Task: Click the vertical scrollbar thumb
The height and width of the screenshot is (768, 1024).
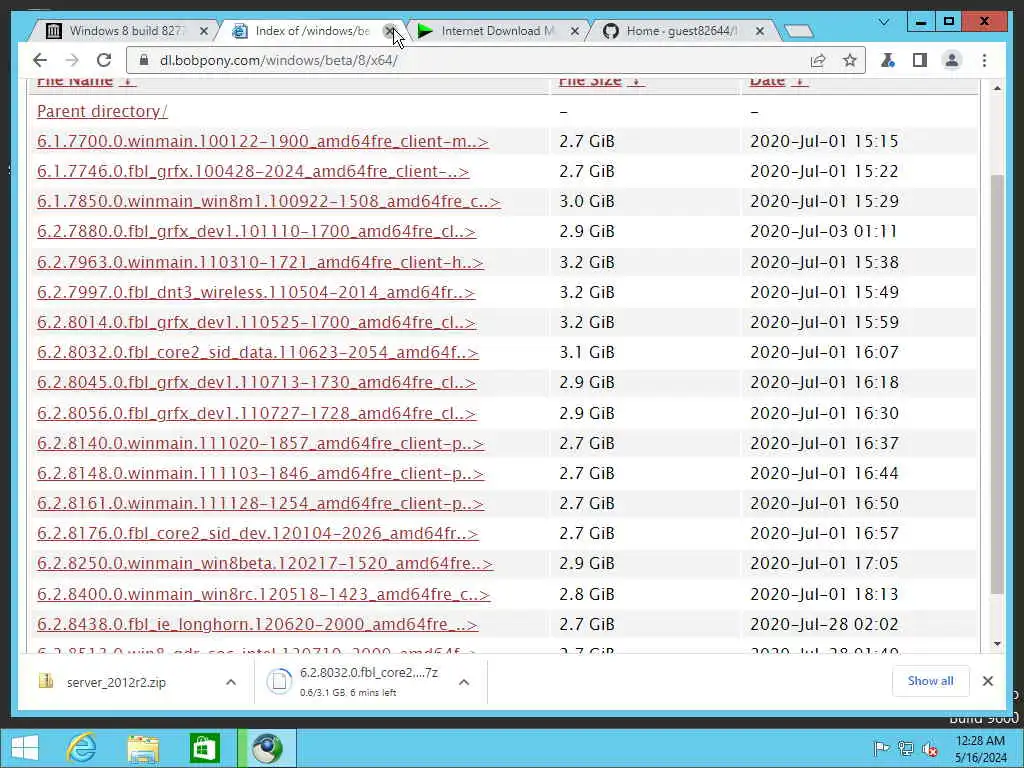Action: point(997,384)
